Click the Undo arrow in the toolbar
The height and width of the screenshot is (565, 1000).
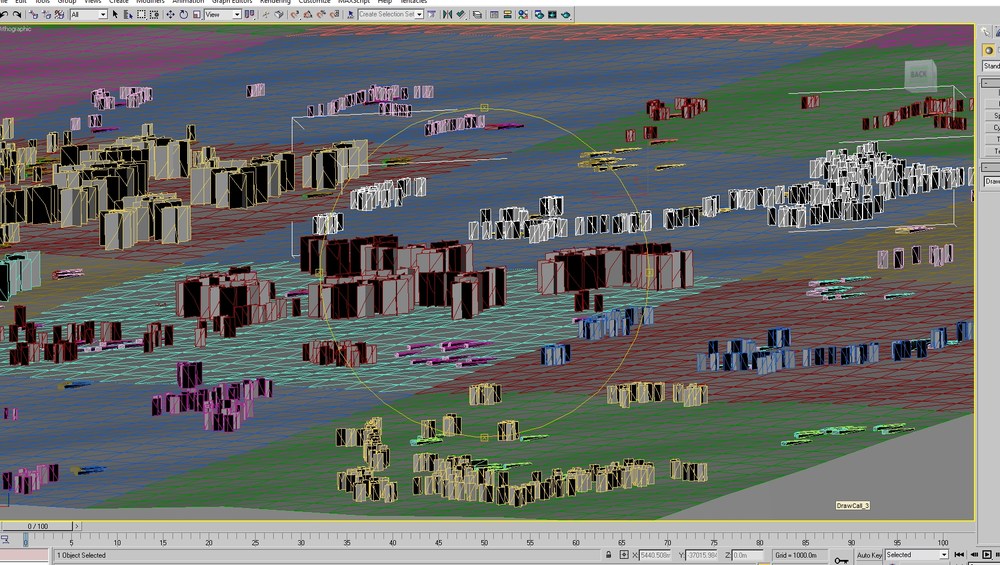[3, 14]
